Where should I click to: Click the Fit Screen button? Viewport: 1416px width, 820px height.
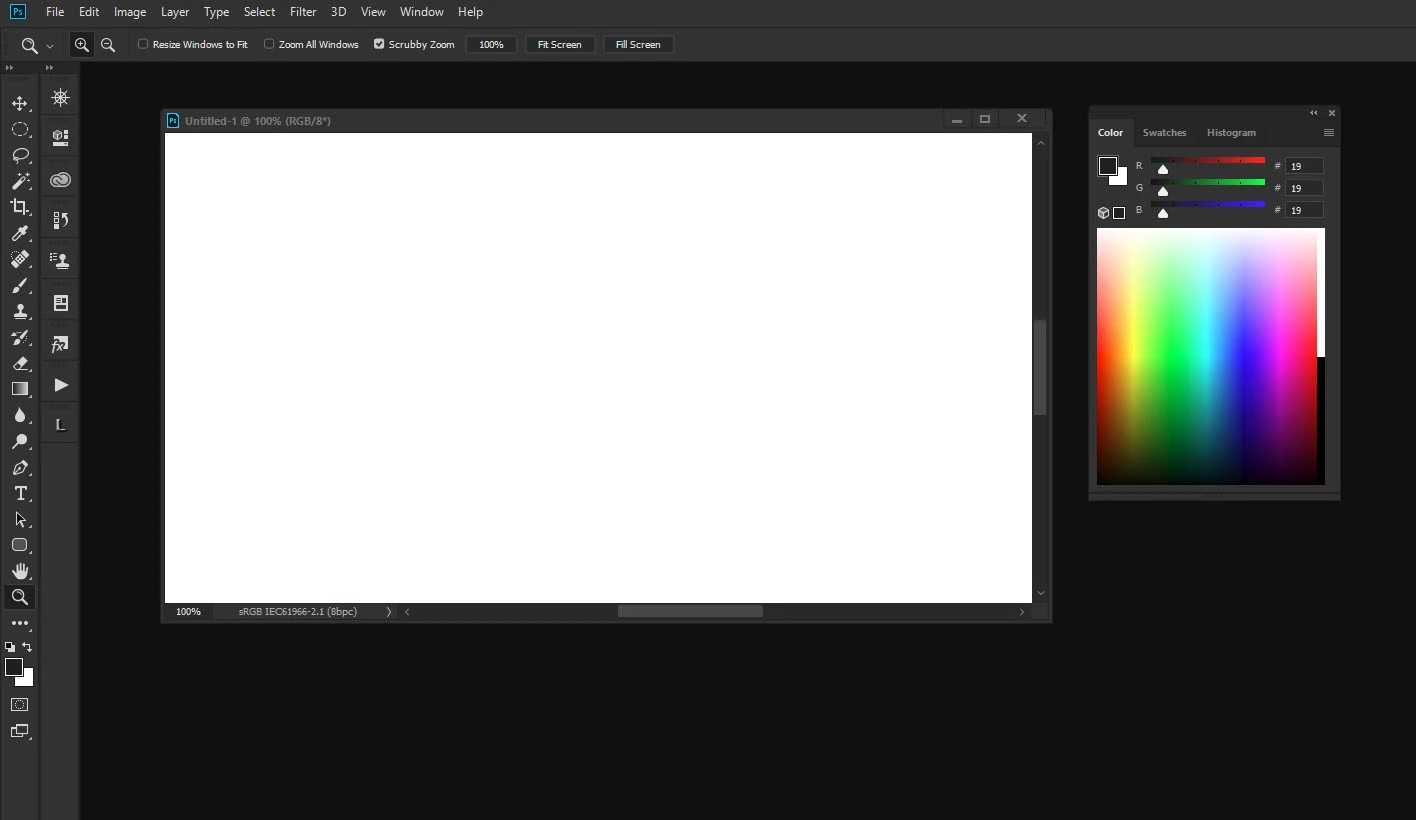point(559,45)
